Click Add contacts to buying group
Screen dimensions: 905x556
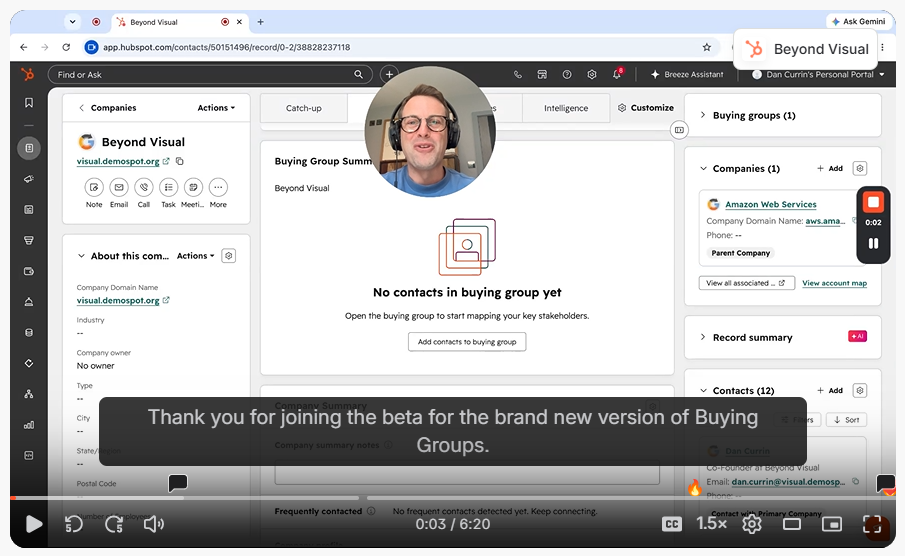point(467,342)
